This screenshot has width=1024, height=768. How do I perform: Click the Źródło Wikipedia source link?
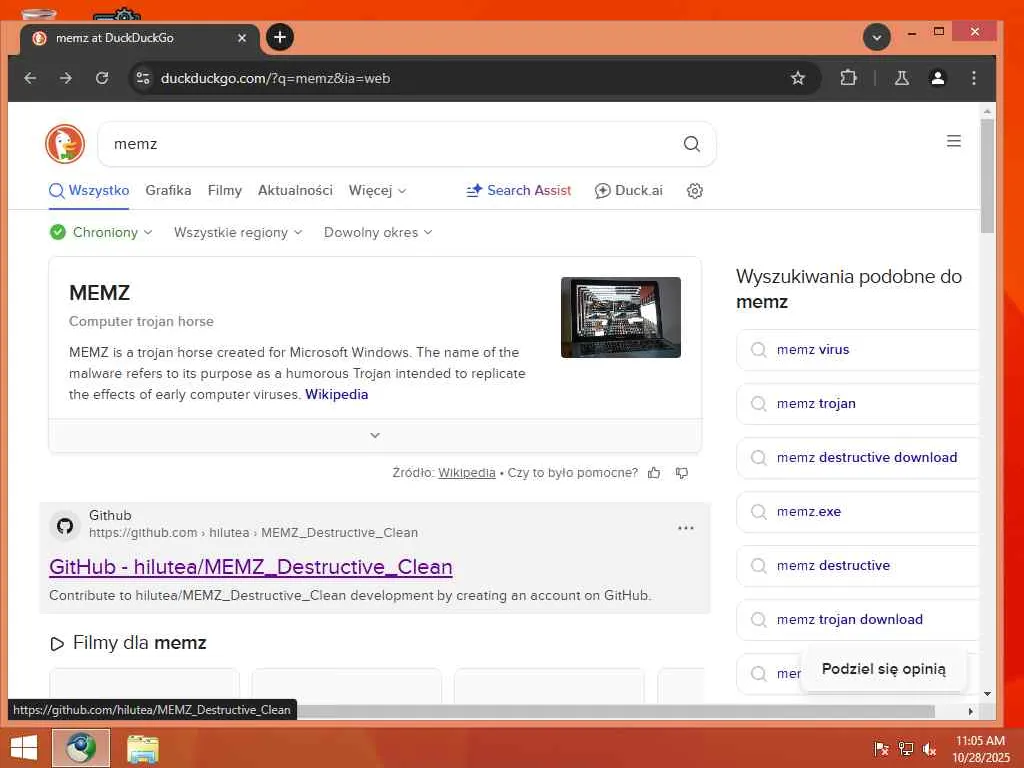(466, 473)
